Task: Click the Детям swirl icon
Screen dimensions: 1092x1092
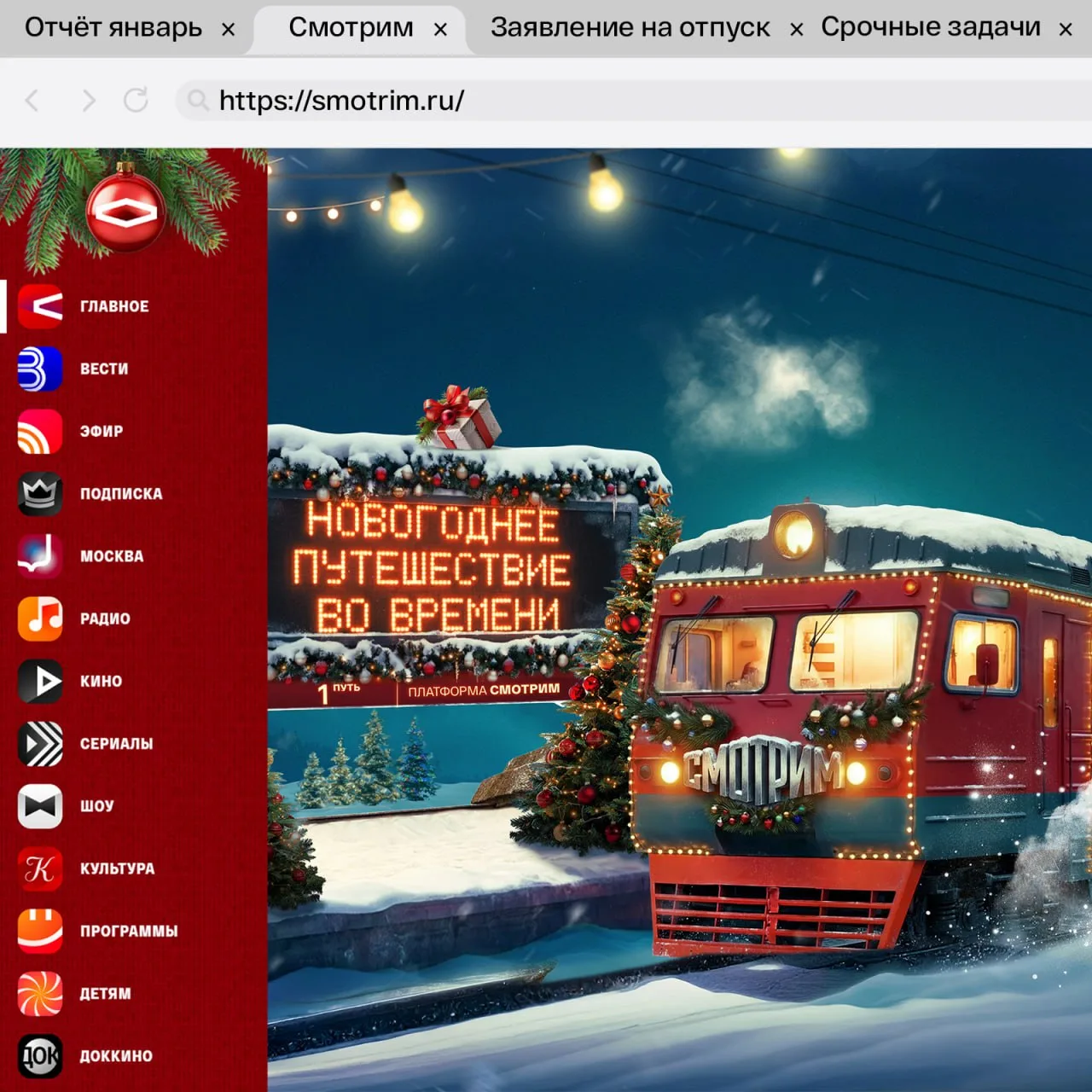Action: 40,993
